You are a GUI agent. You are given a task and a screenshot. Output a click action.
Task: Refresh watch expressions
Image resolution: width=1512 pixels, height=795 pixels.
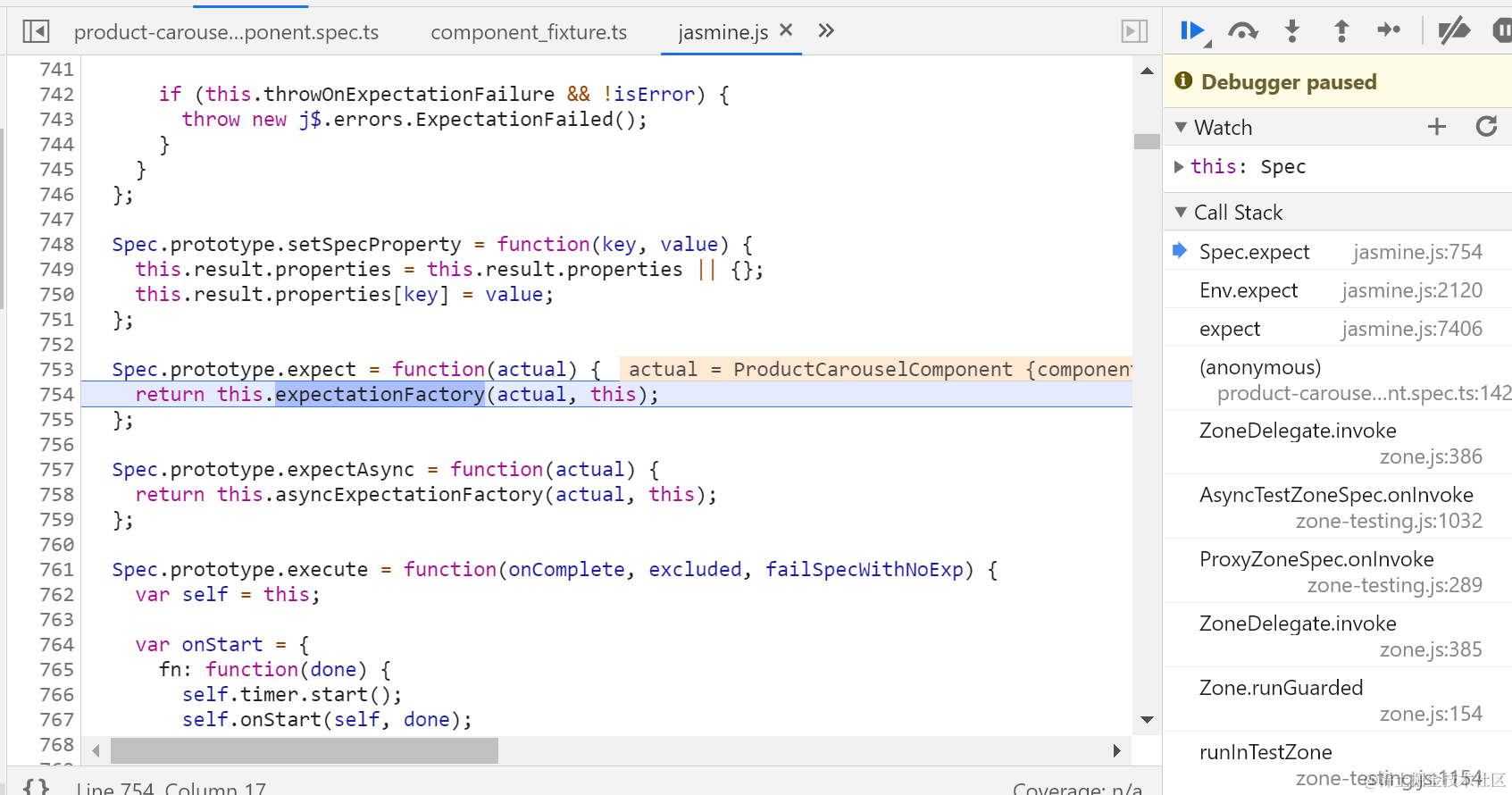click(x=1486, y=127)
